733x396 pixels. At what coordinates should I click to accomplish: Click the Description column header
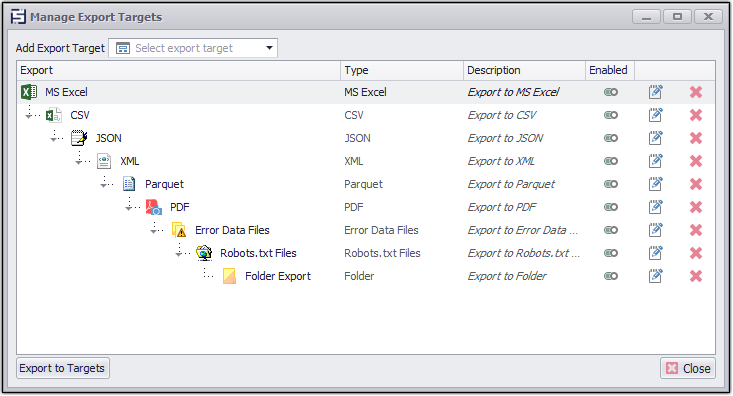coord(525,70)
